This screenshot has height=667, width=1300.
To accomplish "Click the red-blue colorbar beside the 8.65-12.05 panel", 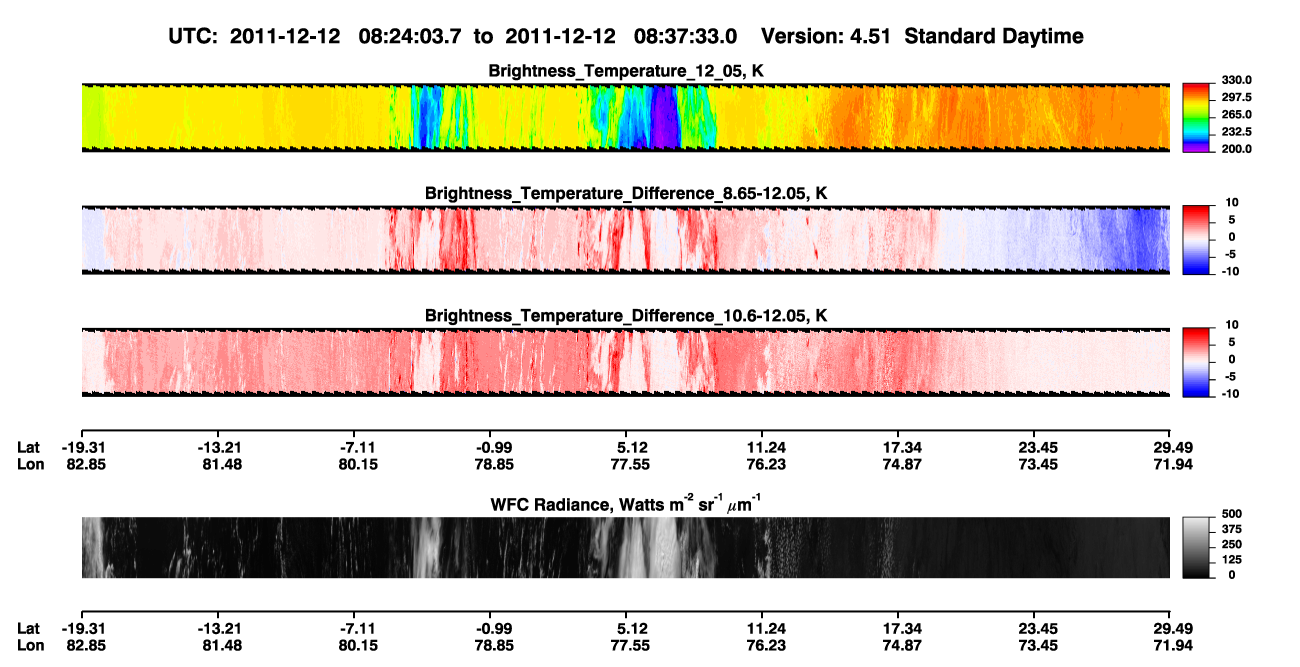I will click(x=1197, y=239).
